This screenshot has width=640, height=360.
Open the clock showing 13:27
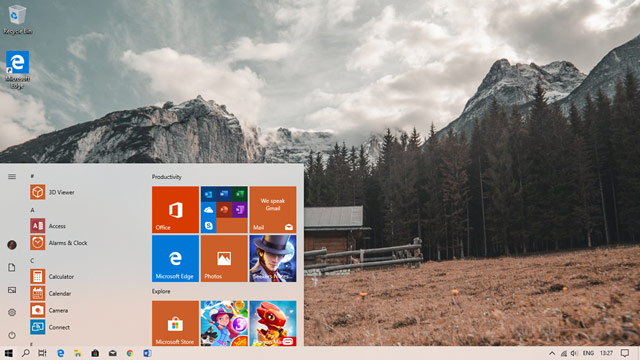(x=606, y=353)
